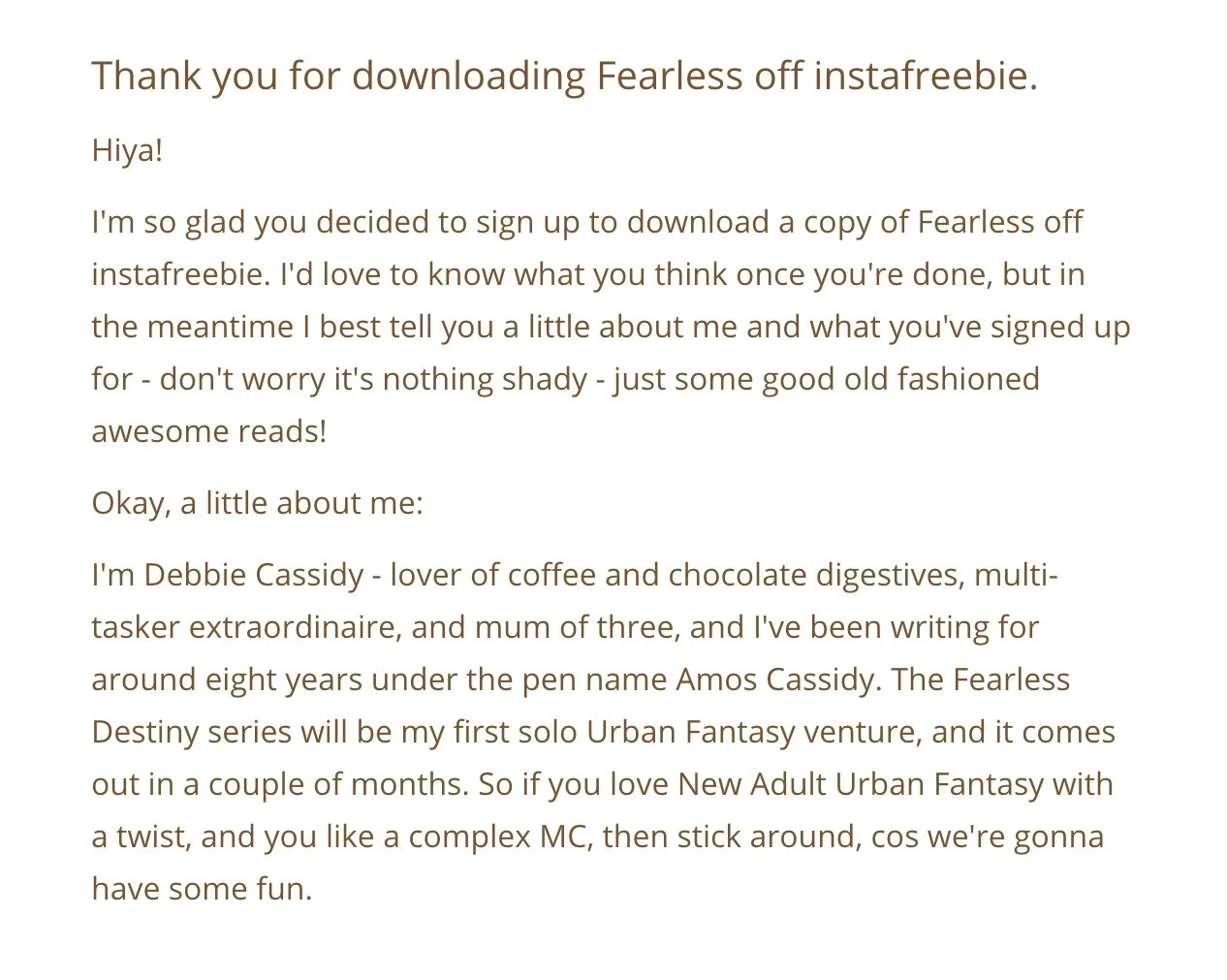Viewport: 1227px width, 980px height.
Task: Click the line "Okay, a little about me:"
Action: [257, 503]
